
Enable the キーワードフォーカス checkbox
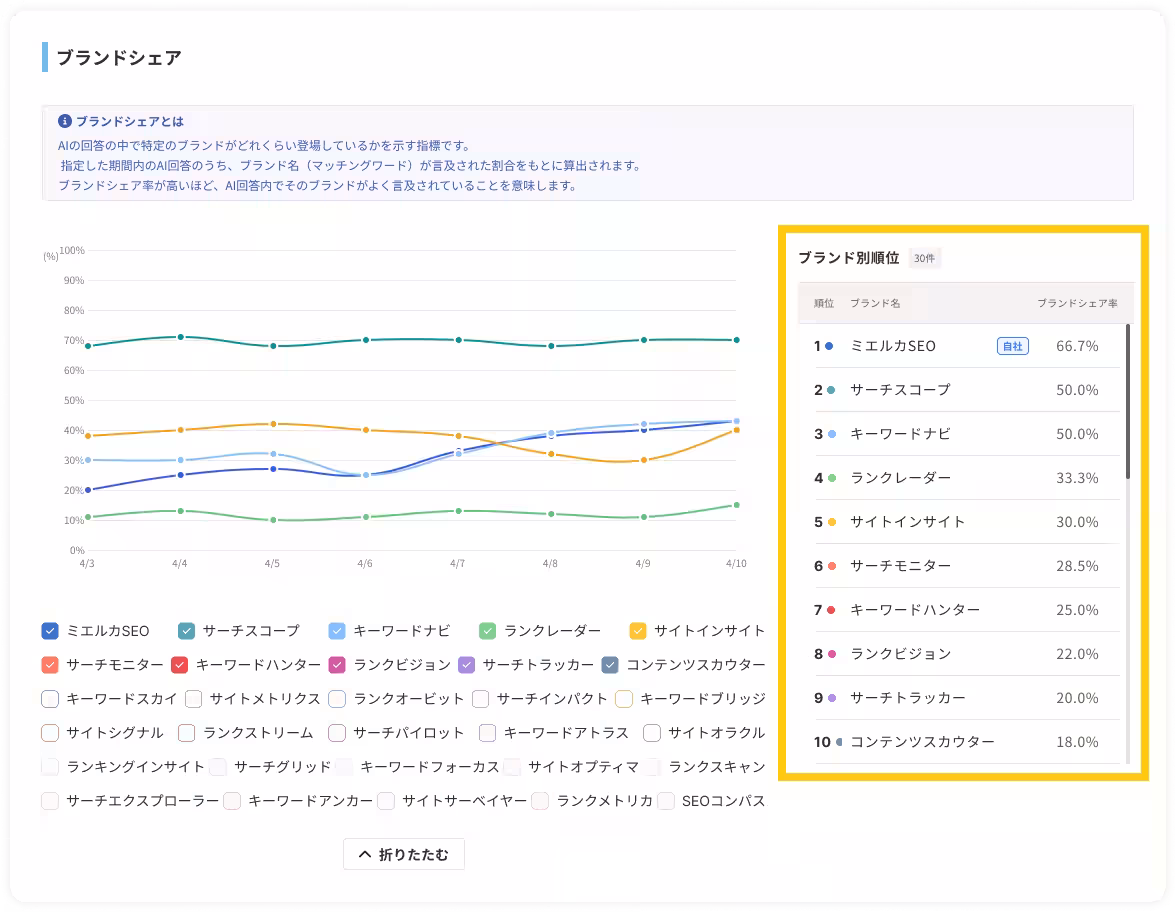[344, 766]
